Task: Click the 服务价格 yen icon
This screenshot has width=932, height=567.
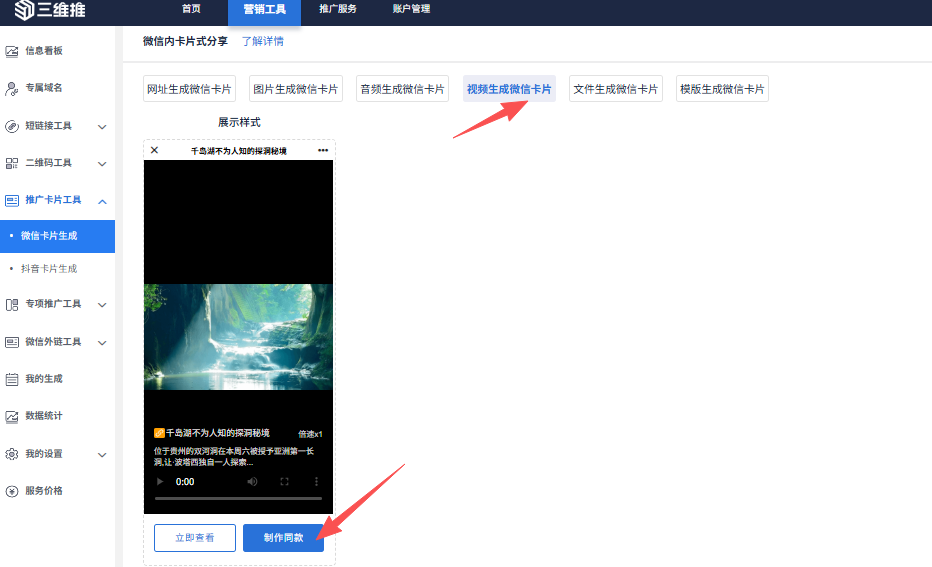Action: click(x=12, y=491)
